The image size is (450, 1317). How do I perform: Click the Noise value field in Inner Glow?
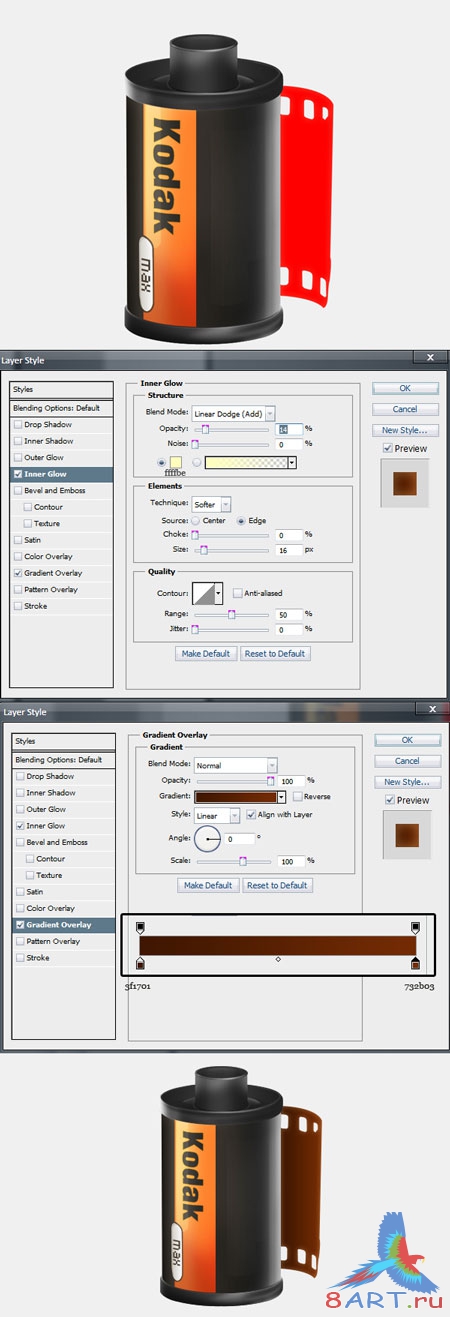[x=289, y=444]
